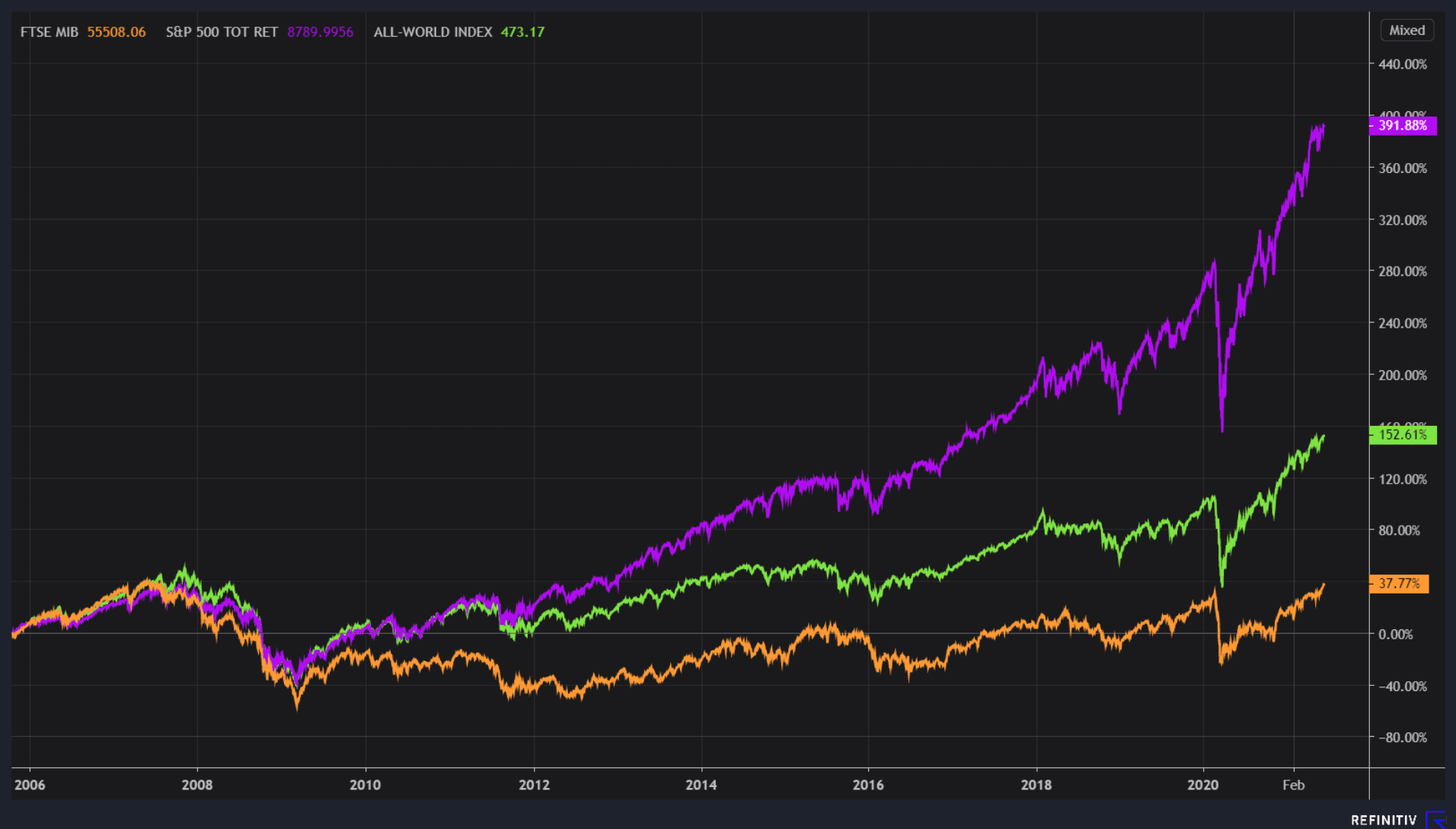Click the purple 391.88% price tag
The height and width of the screenshot is (829, 1456).
(1403, 126)
